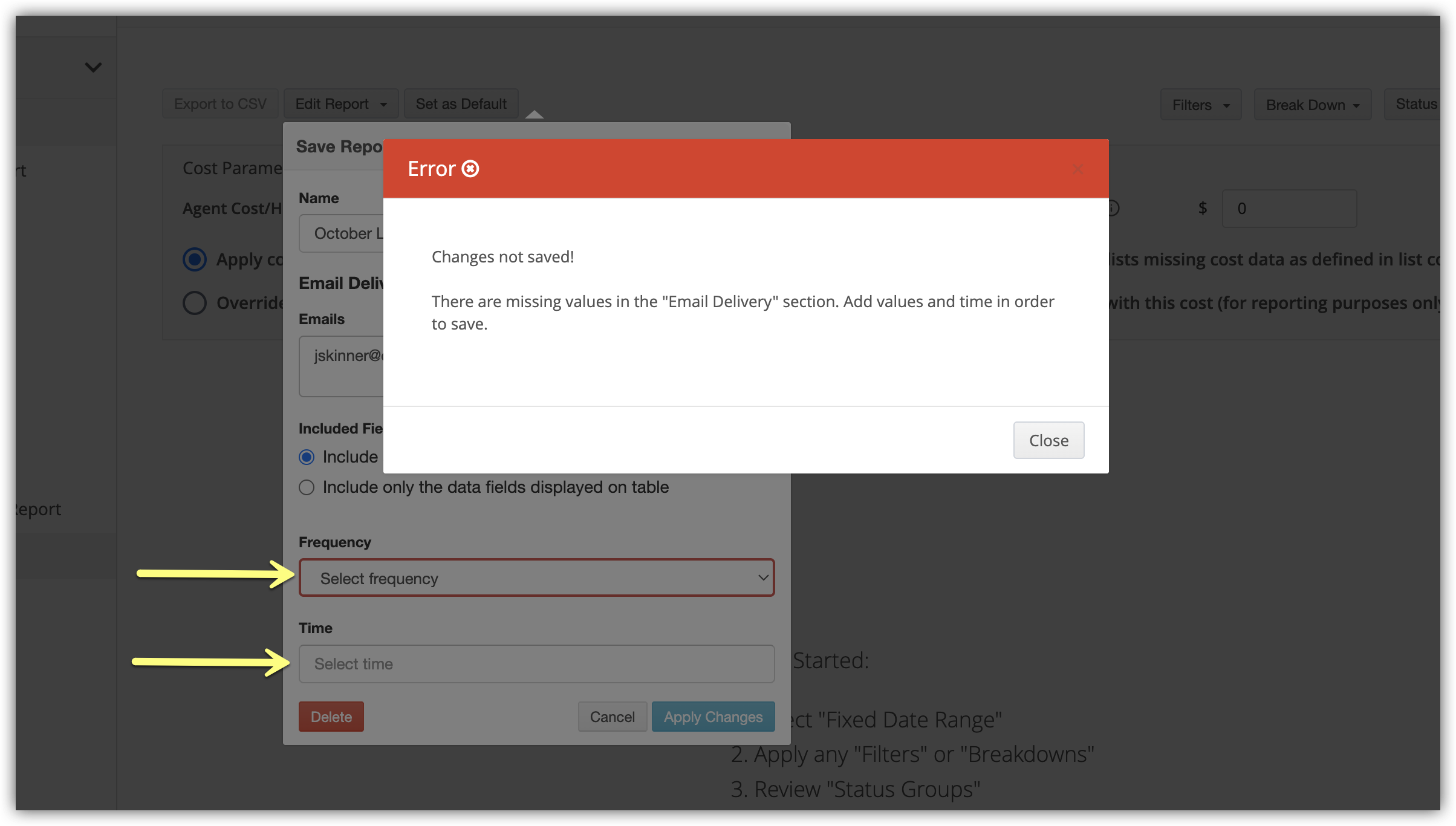Open the Select frequency dropdown
This screenshot has width=1456, height=826.
coord(536,578)
